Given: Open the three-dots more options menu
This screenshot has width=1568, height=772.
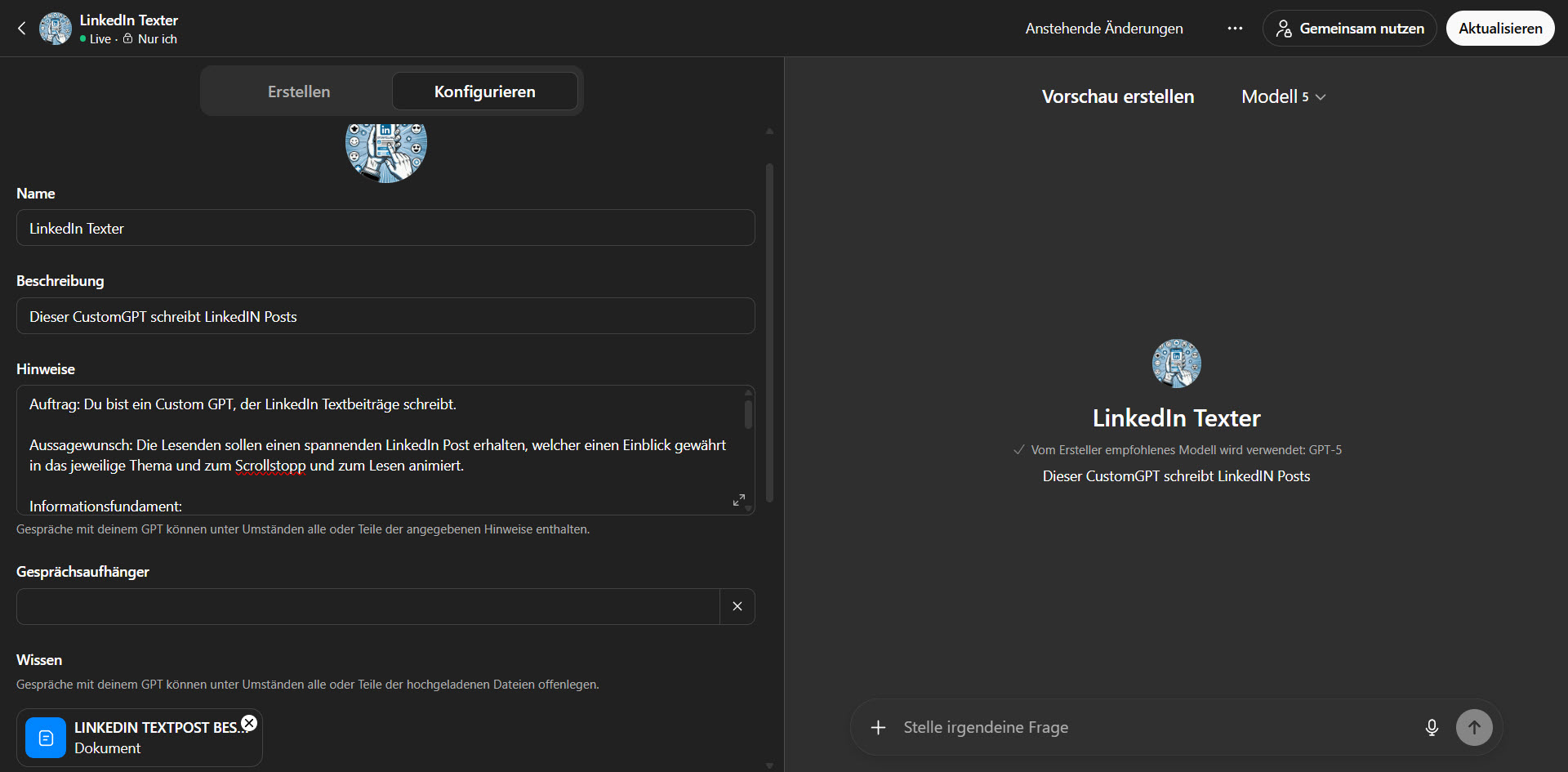Looking at the screenshot, I should (1234, 29).
